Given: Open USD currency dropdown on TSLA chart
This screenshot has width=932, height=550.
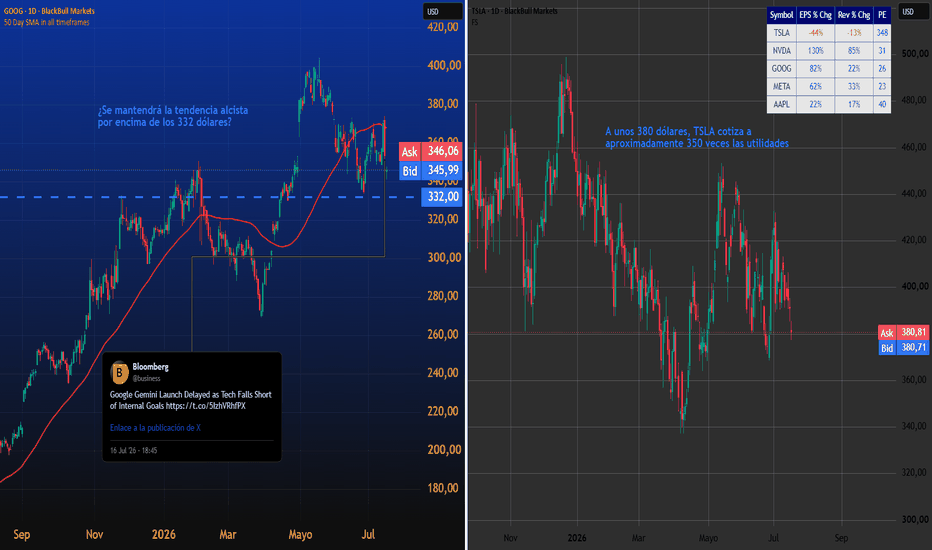Looking at the screenshot, I should (913, 11).
